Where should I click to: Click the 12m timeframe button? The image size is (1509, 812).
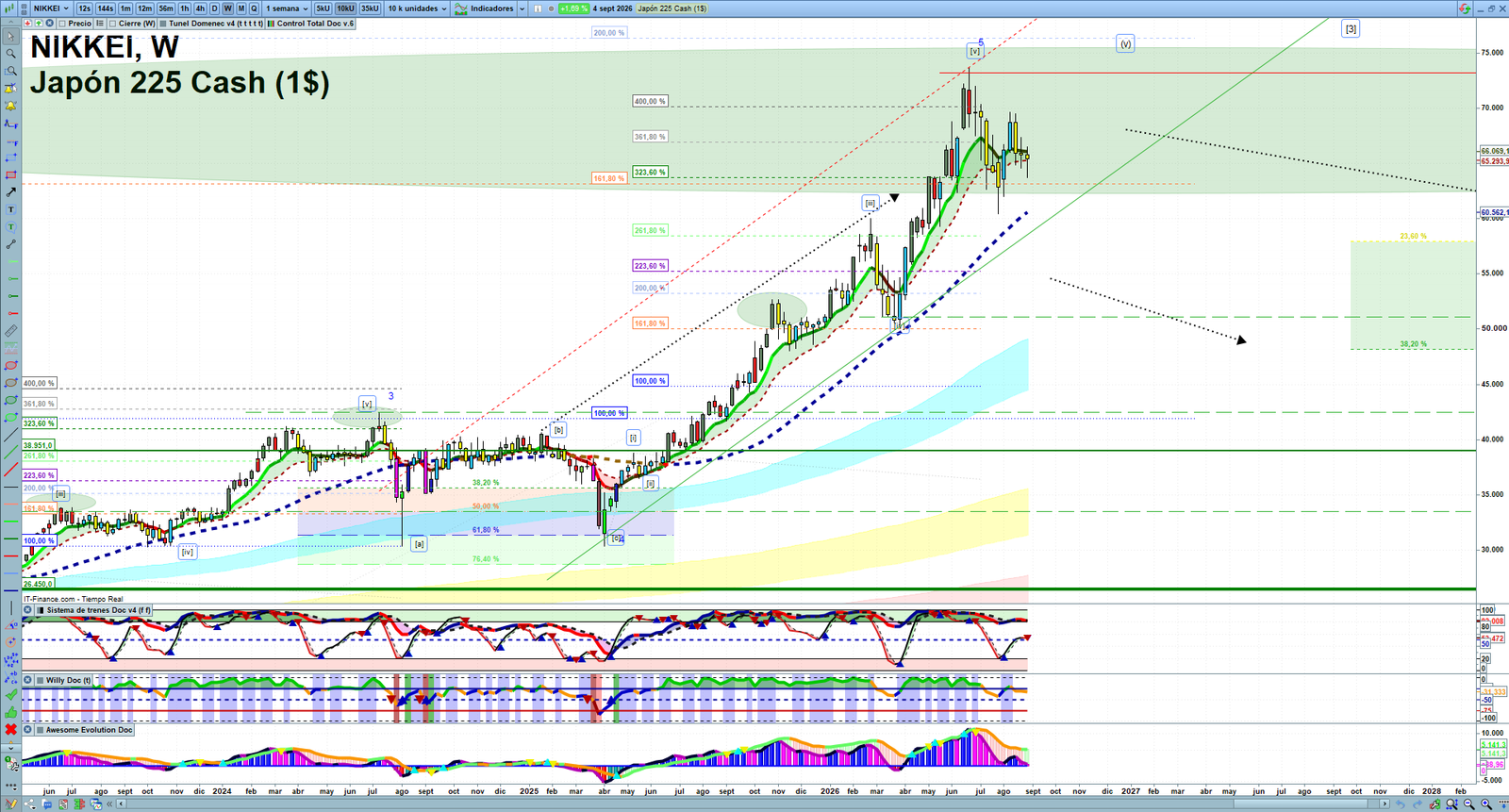click(x=144, y=8)
